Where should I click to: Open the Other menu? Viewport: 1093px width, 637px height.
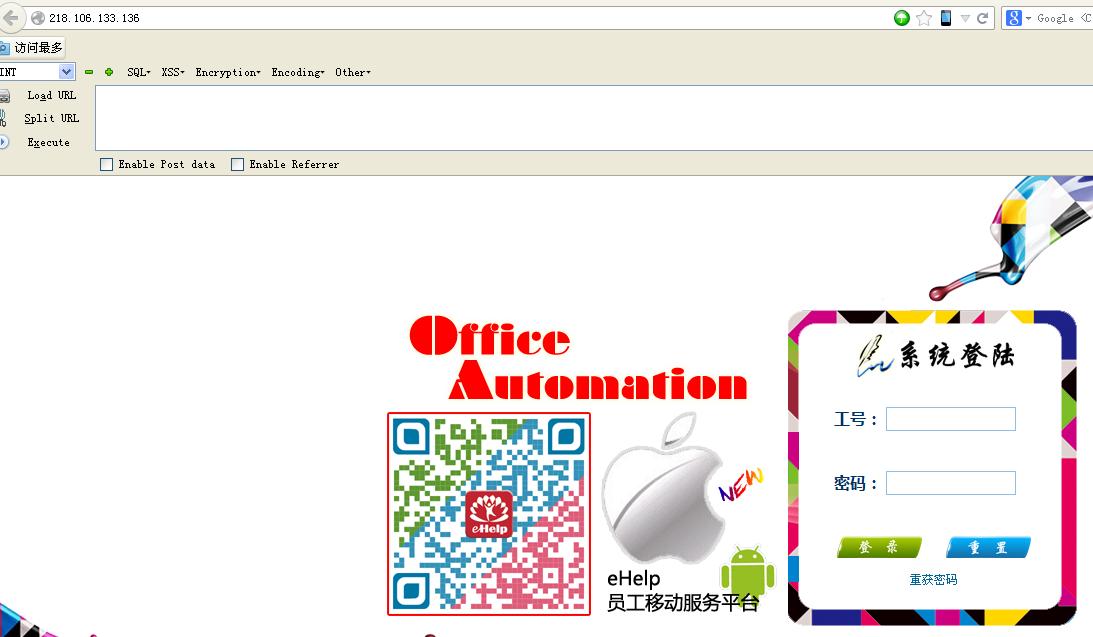click(353, 72)
